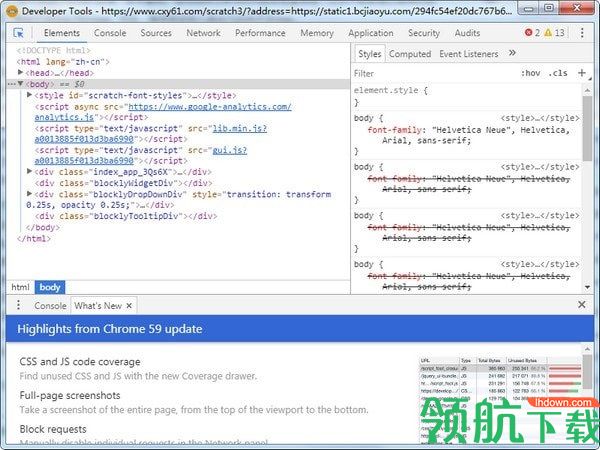Image resolution: width=600 pixels, height=450 pixels.
Task: Select the DOCTYPE html line
Action: 54,50
